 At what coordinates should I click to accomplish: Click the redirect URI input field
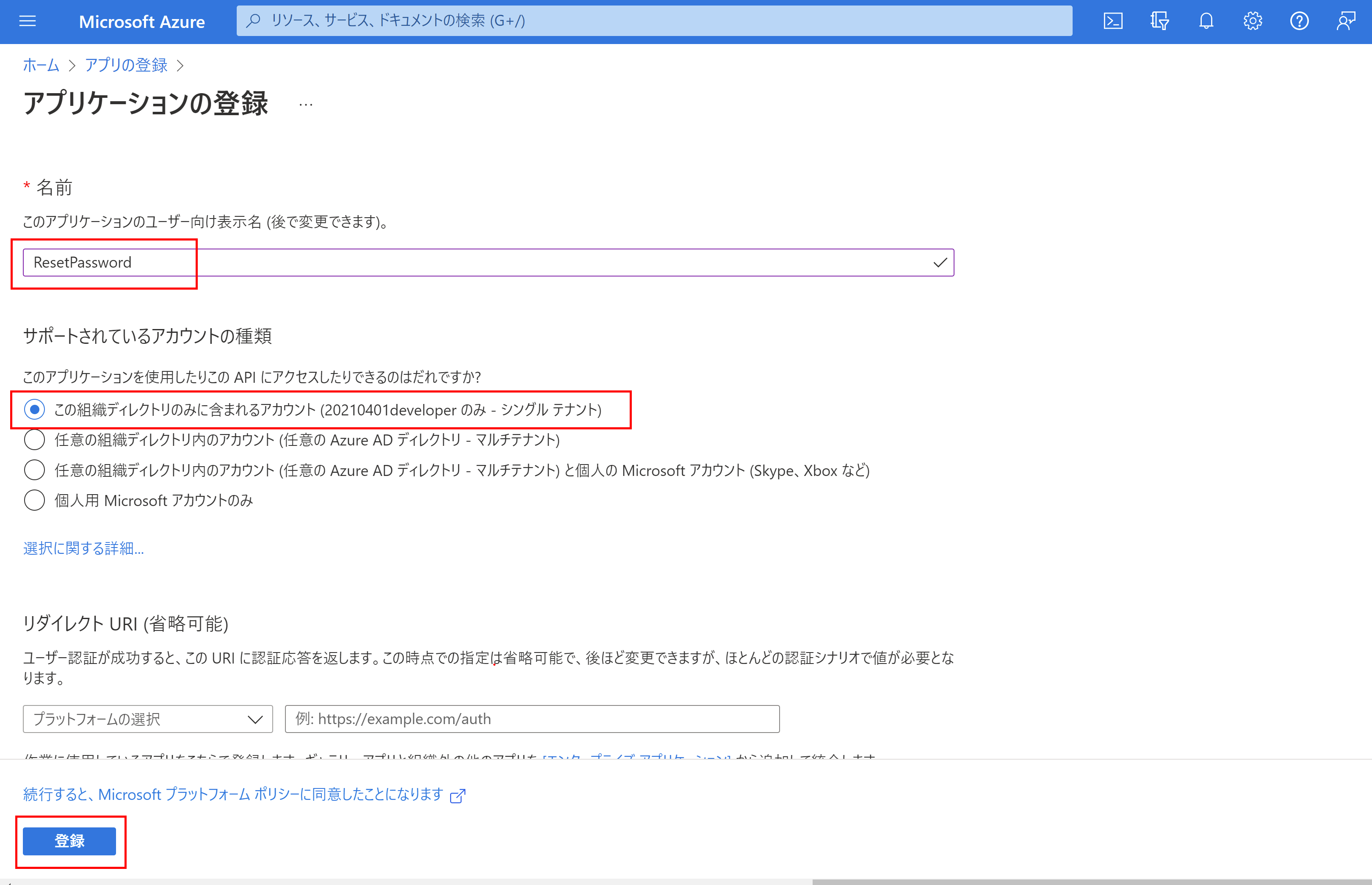[x=532, y=719]
